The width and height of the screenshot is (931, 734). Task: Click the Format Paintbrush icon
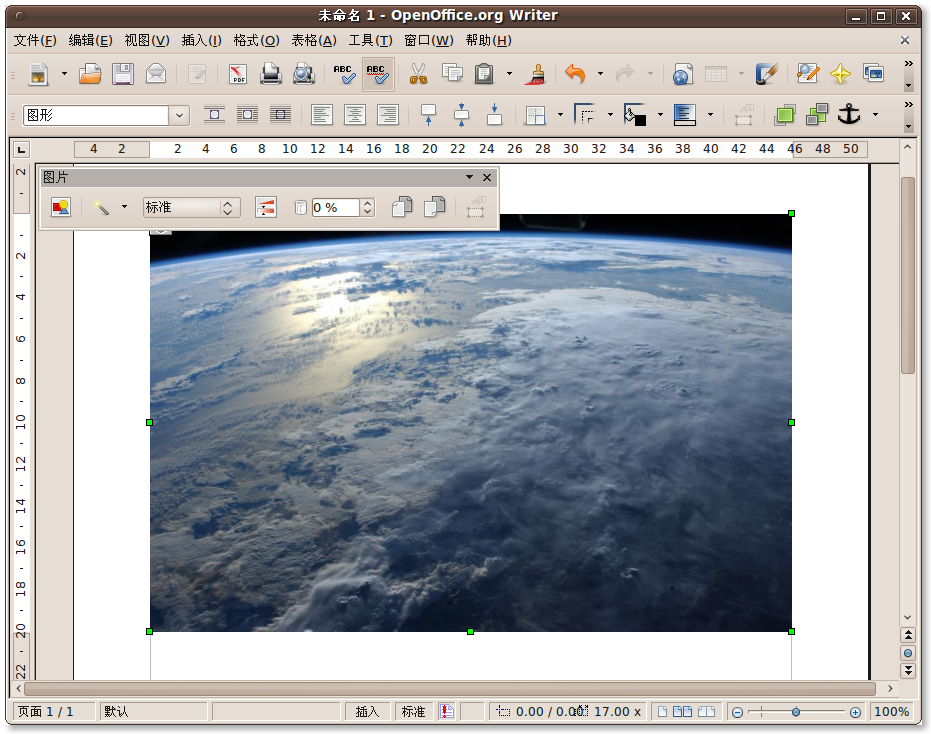click(535, 74)
